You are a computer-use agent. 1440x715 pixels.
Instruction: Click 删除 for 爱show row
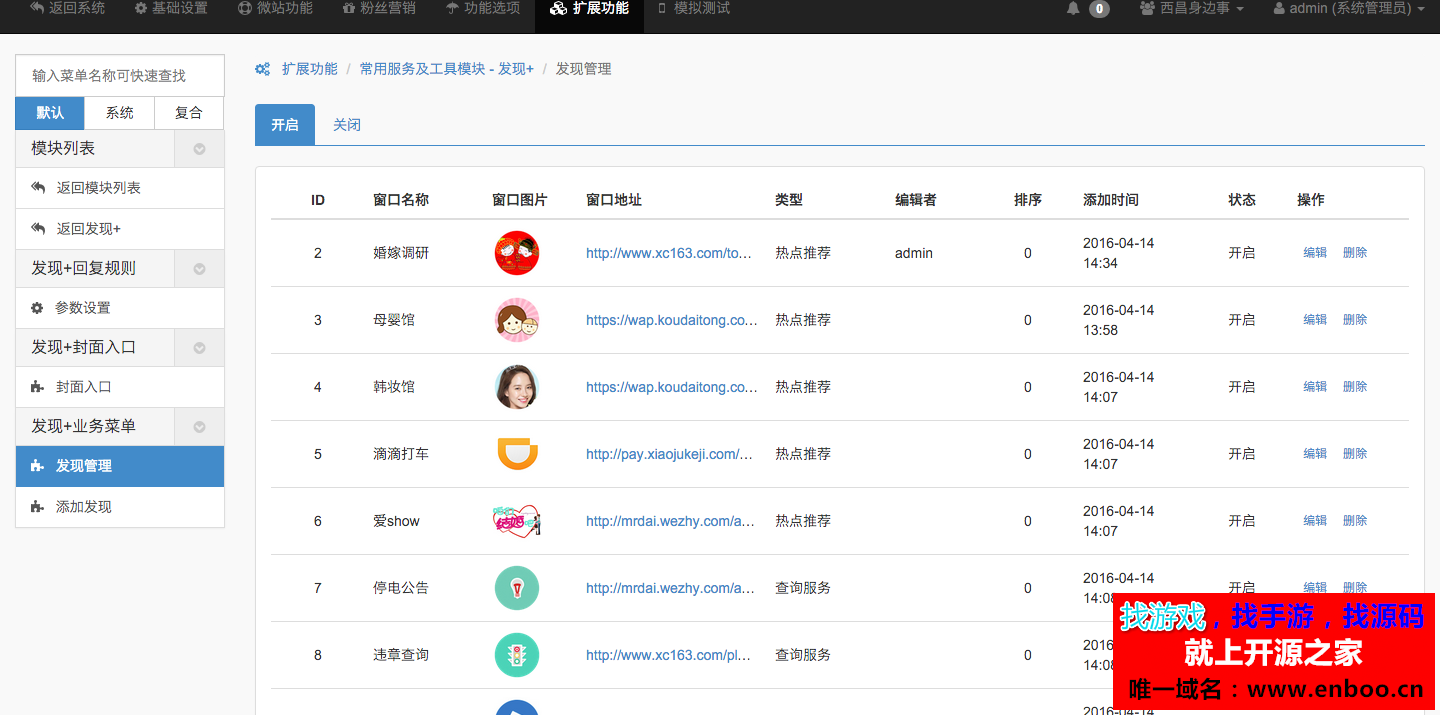pyautogui.click(x=1355, y=521)
